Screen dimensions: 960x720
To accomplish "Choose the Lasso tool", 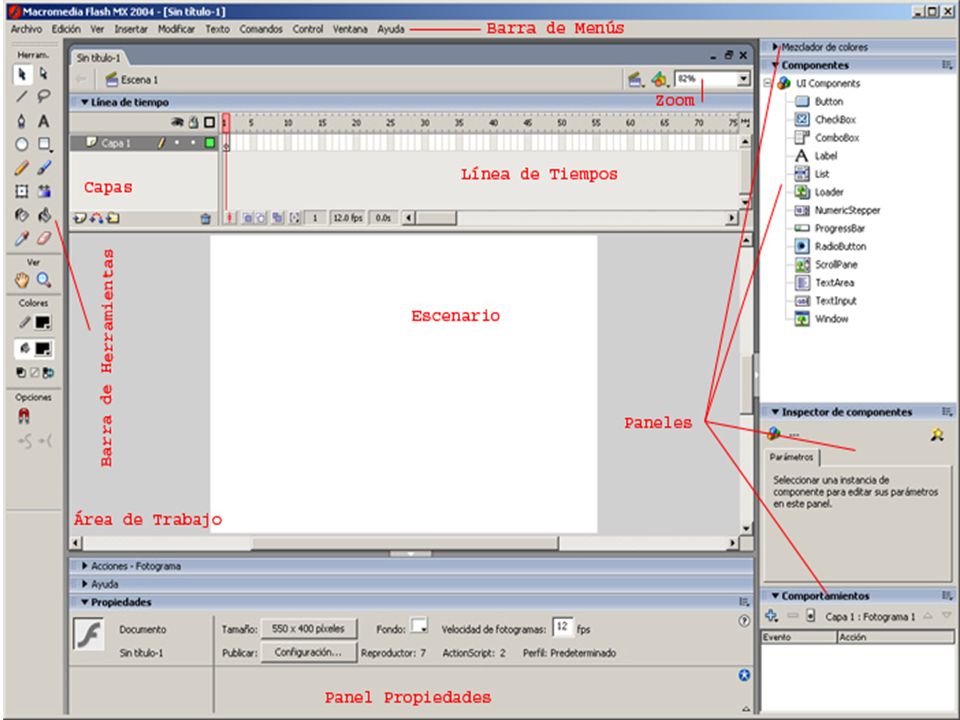I will tap(43, 97).
